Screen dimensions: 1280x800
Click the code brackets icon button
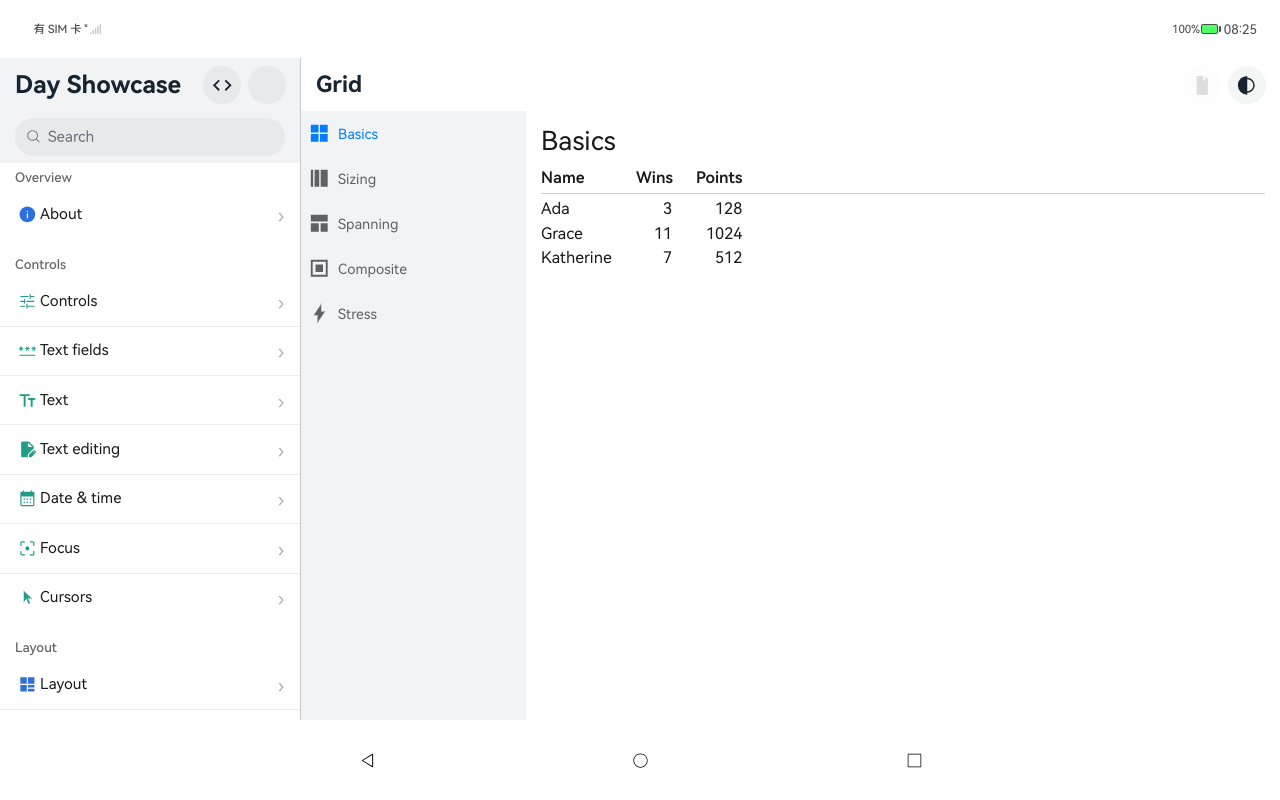(222, 85)
